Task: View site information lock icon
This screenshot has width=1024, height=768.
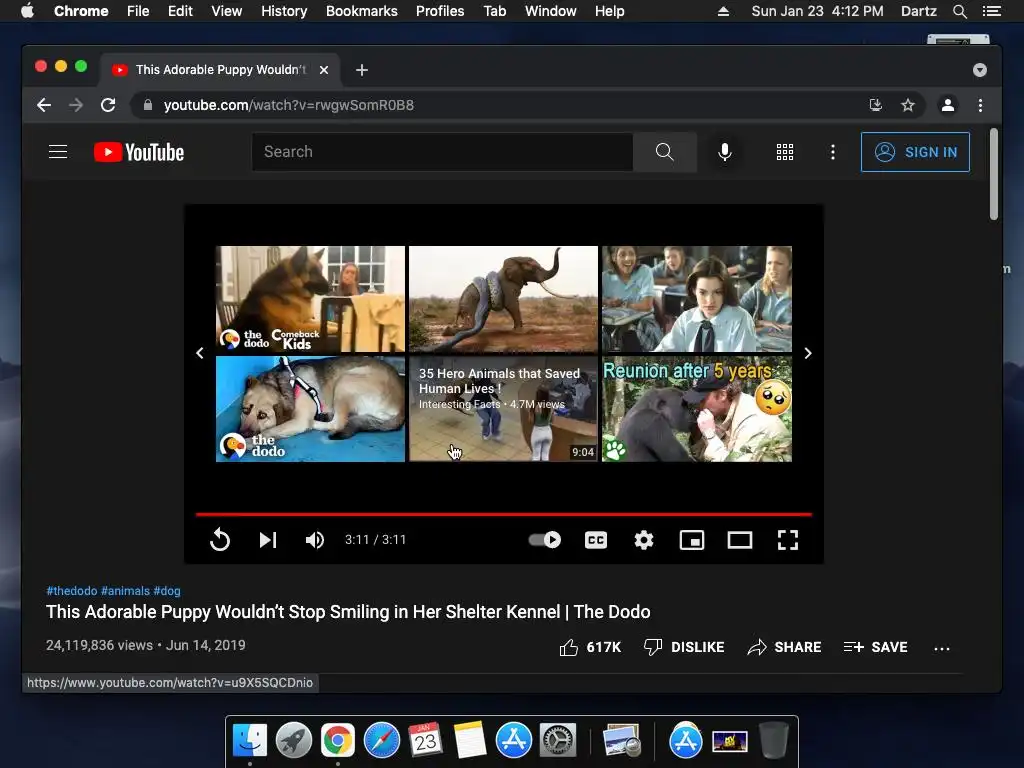Action: [148, 105]
